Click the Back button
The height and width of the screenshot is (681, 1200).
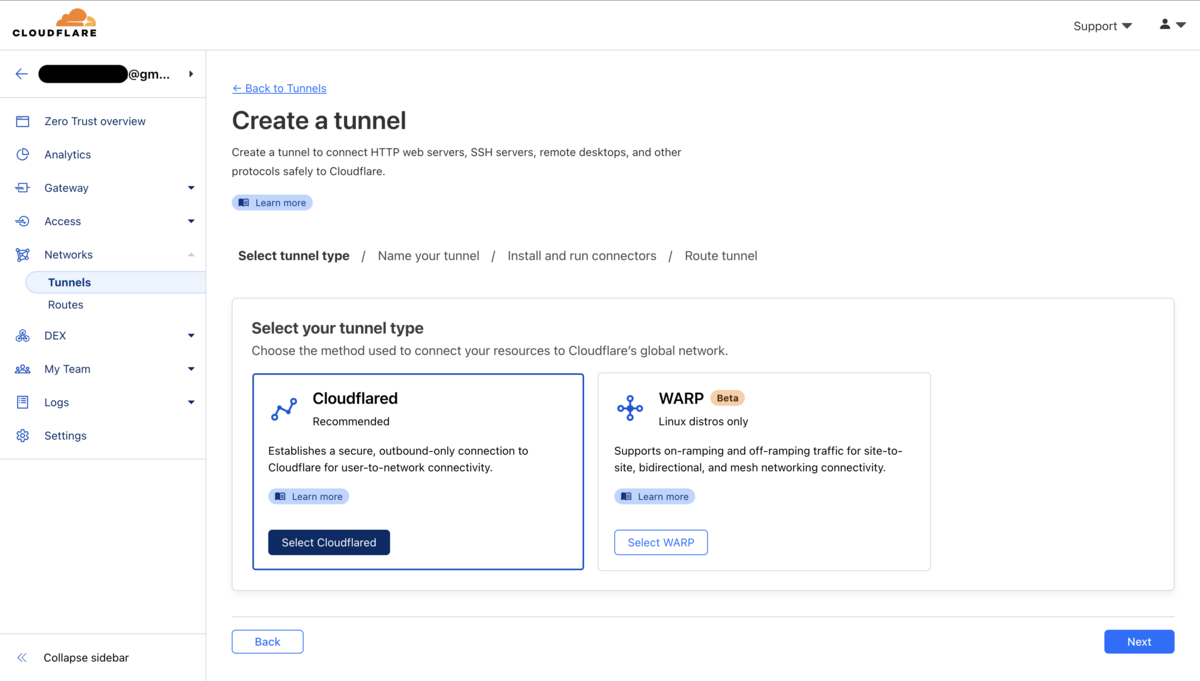(x=267, y=642)
